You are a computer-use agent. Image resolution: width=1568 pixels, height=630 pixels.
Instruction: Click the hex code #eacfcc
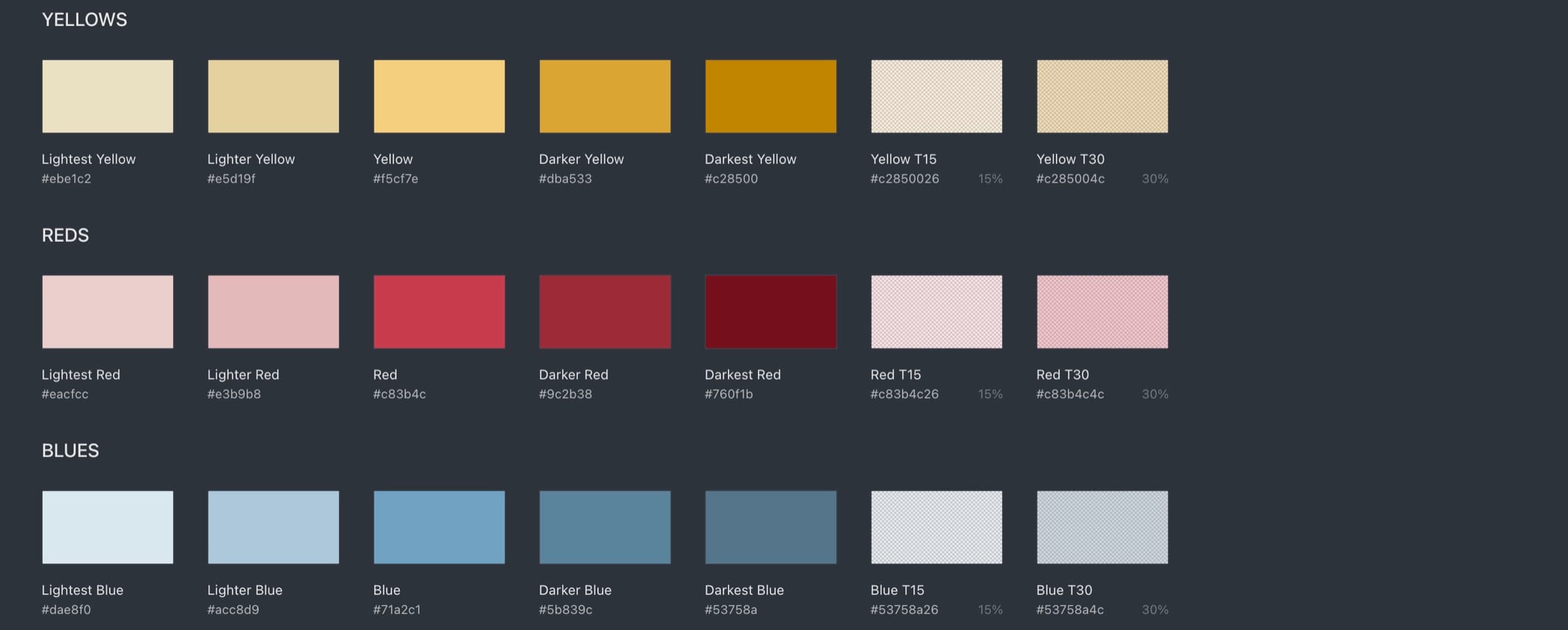65,394
